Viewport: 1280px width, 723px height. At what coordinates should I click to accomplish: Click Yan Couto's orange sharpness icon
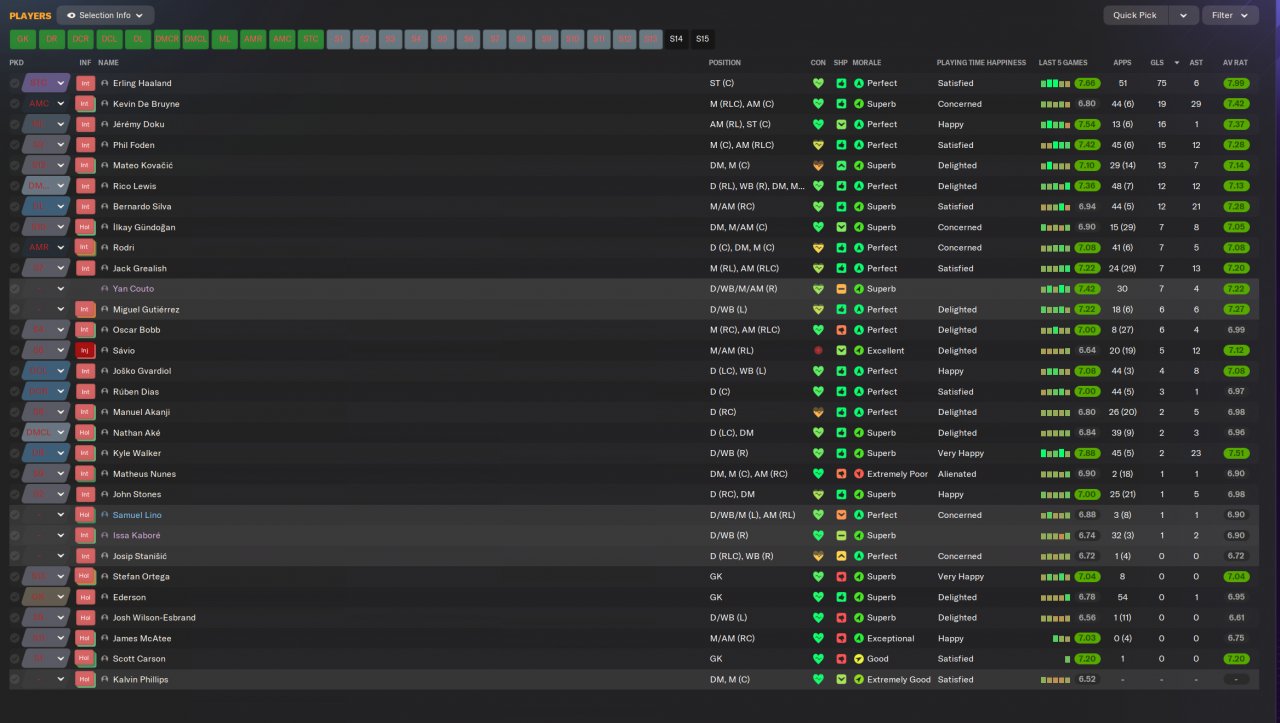841,289
